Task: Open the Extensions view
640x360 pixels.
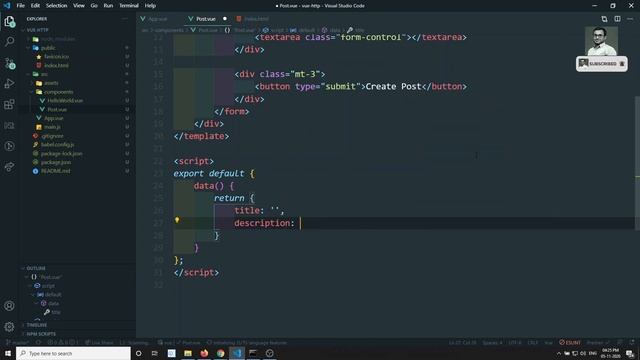Action: (9, 104)
